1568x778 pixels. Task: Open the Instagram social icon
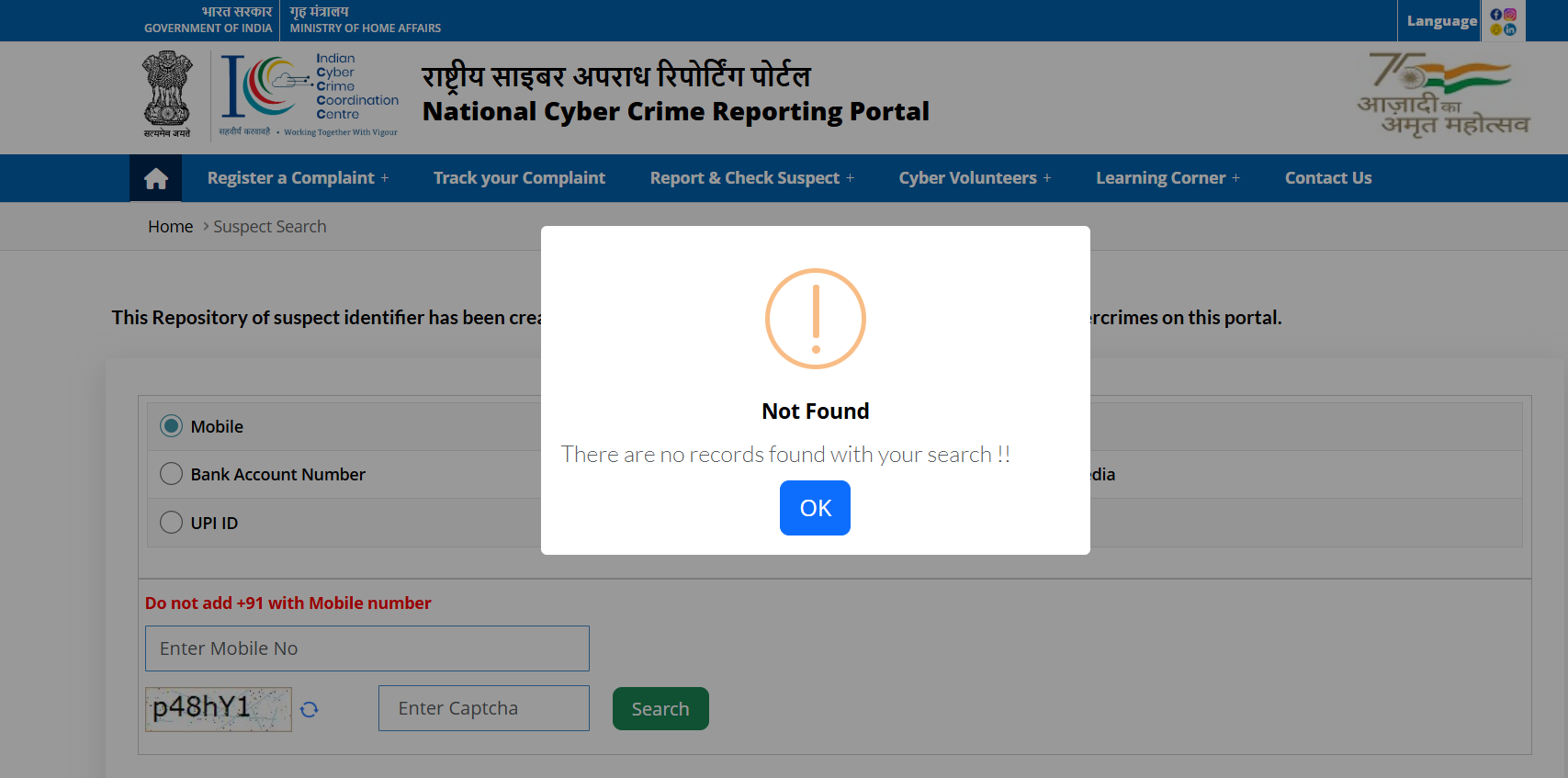pyautogui.click(x=1510, y=15)
